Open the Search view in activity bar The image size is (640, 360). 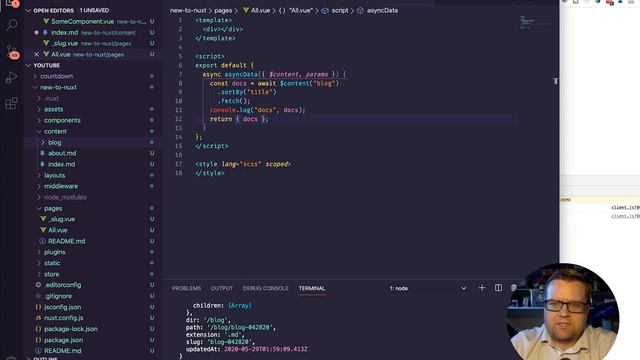[12, 25]
